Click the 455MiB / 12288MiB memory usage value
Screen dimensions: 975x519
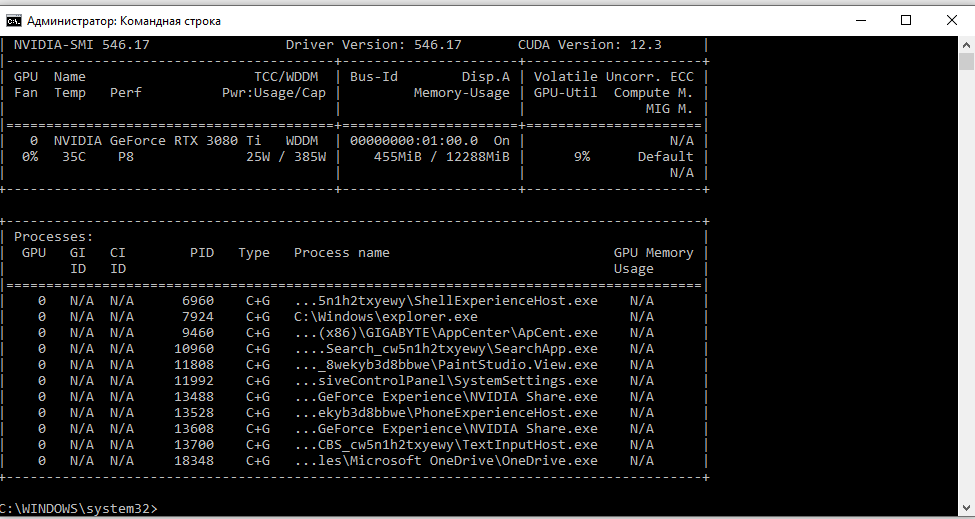[441, 156]
